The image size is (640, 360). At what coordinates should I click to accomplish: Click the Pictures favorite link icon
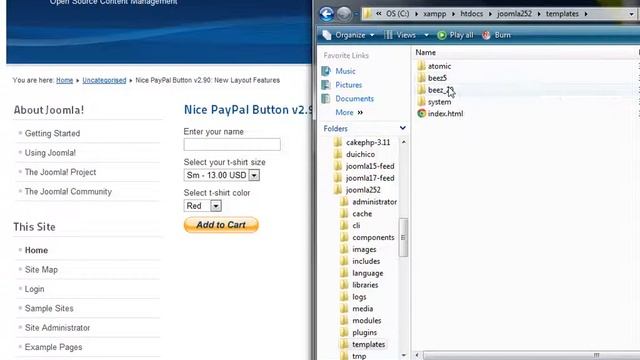click(326, 85)
